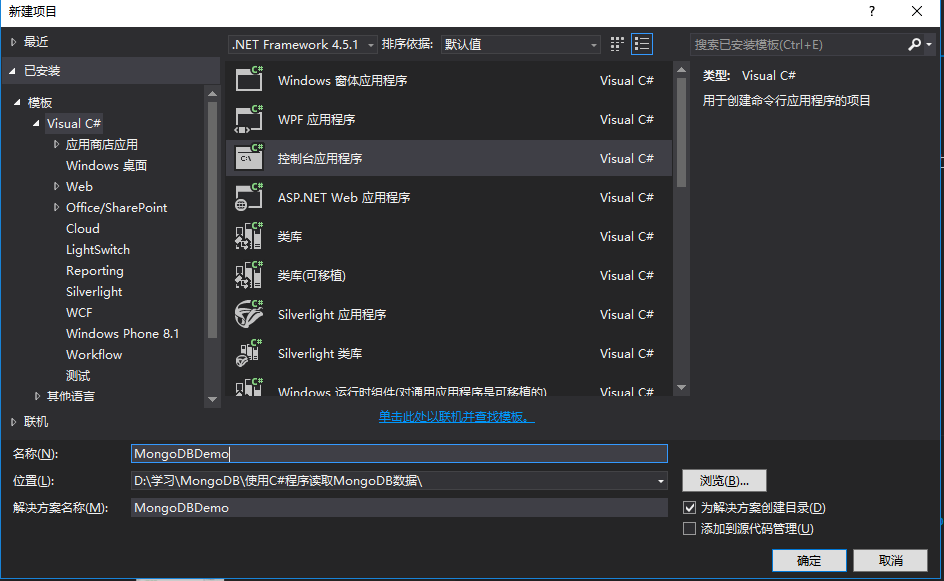Image resolution: width=944 pixels, height=581 pixels.
Task: Collapse the 模板 tree node
Action: point(17,102)
